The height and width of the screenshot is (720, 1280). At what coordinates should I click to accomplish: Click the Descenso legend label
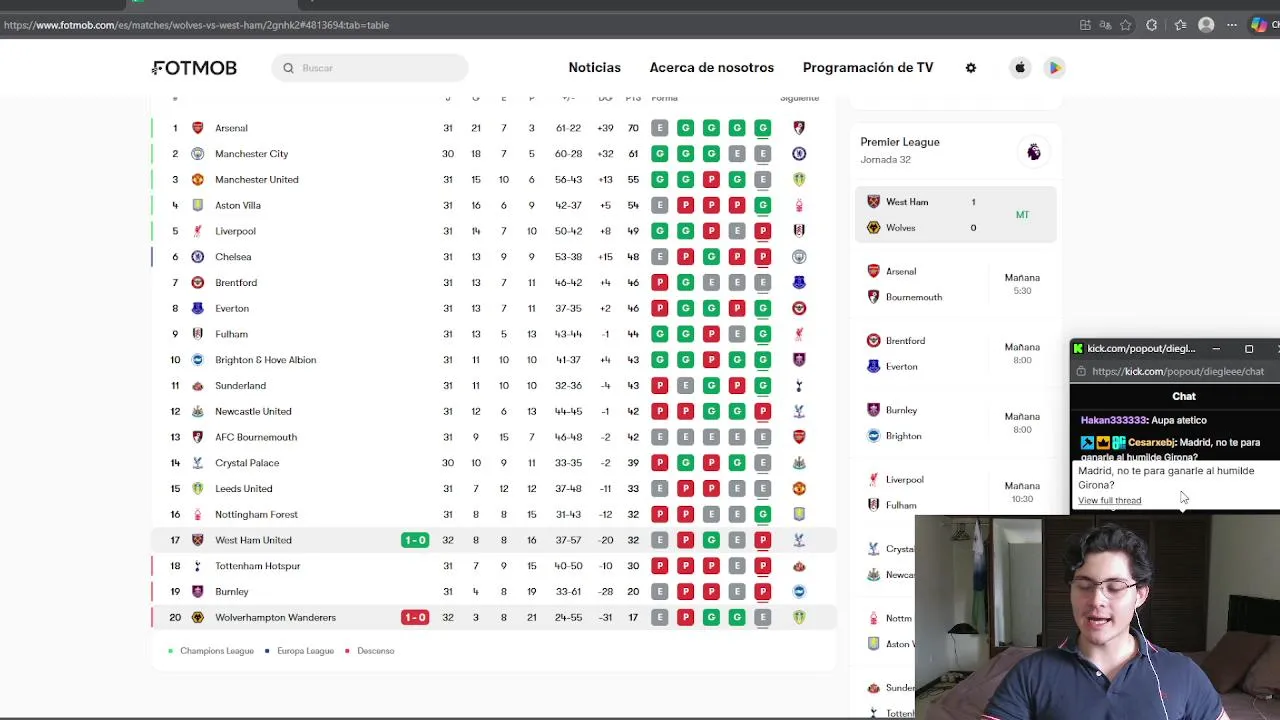(x=375, y=651)
